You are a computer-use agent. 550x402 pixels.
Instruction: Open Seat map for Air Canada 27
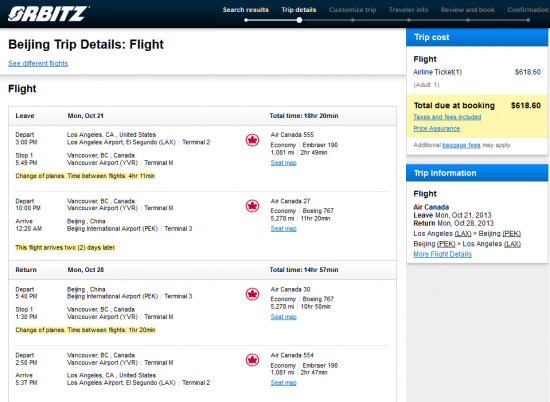pos(283,229)
